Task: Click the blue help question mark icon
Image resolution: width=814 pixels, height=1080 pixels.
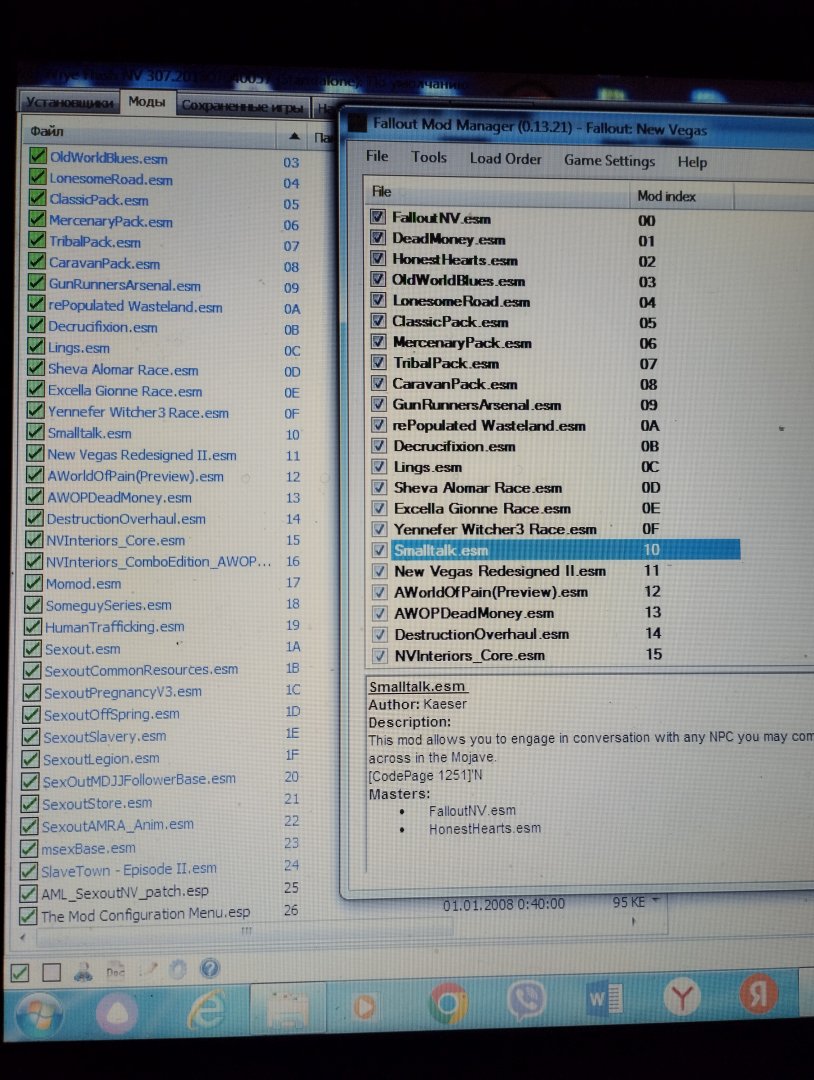Action: click(209, 968)
